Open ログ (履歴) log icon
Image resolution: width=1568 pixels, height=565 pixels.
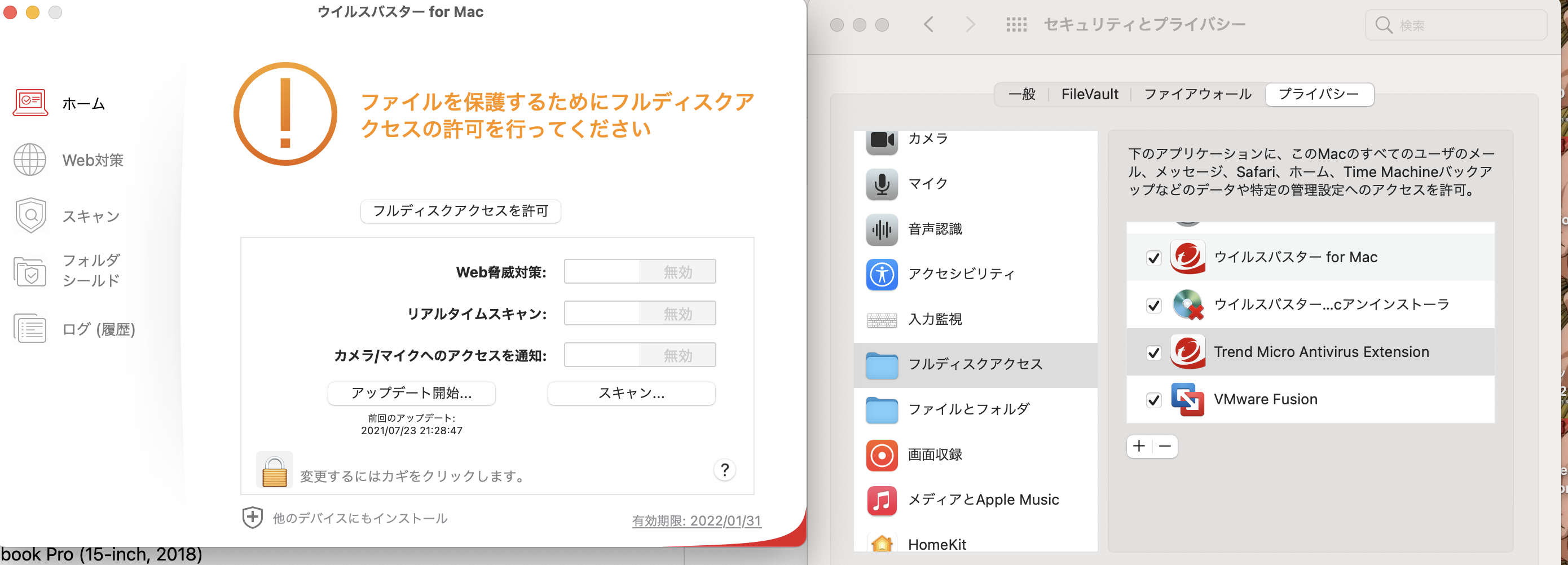(x=30, y=329)
